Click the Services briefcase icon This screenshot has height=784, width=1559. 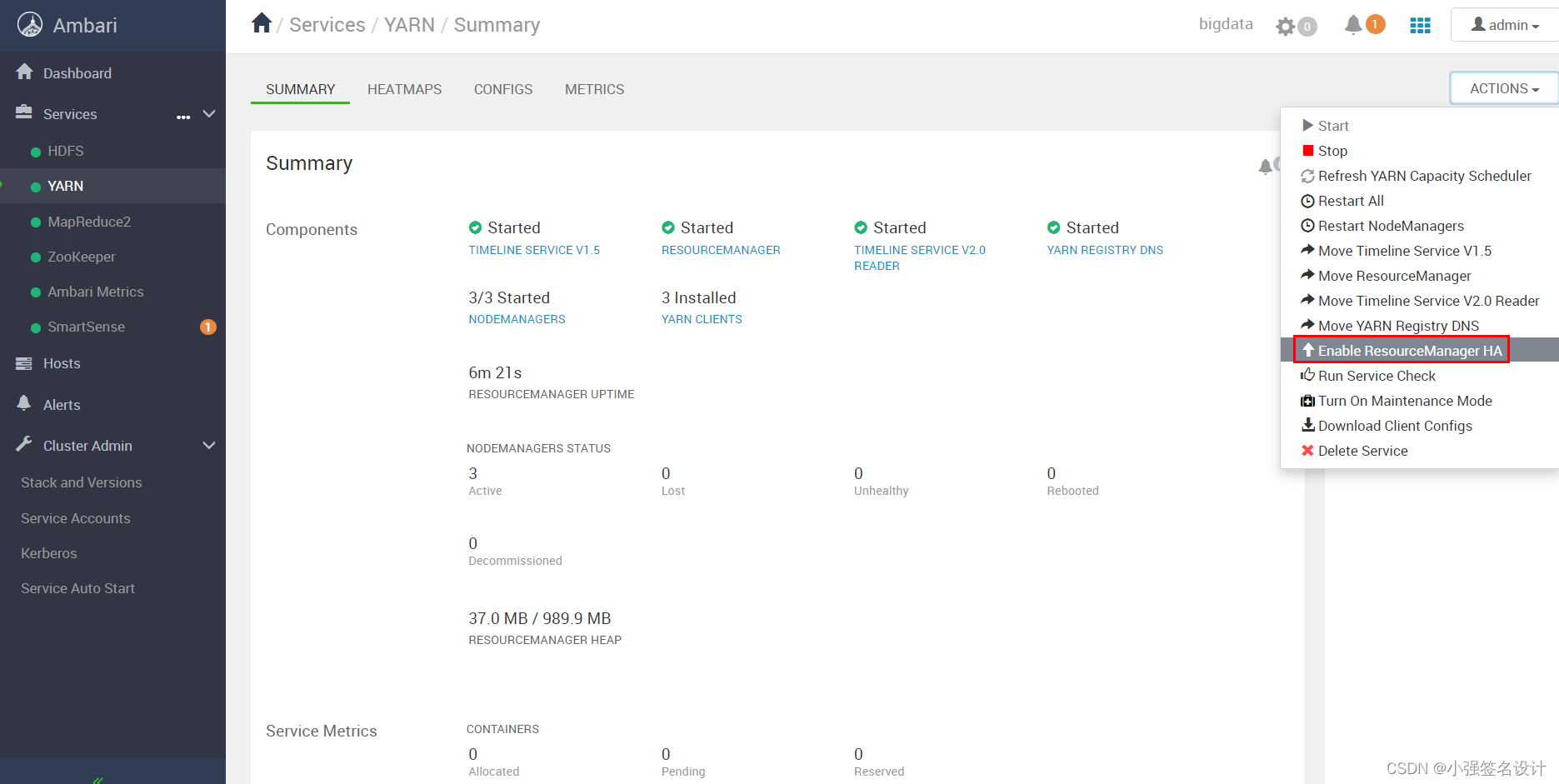[x=24, y=112]
